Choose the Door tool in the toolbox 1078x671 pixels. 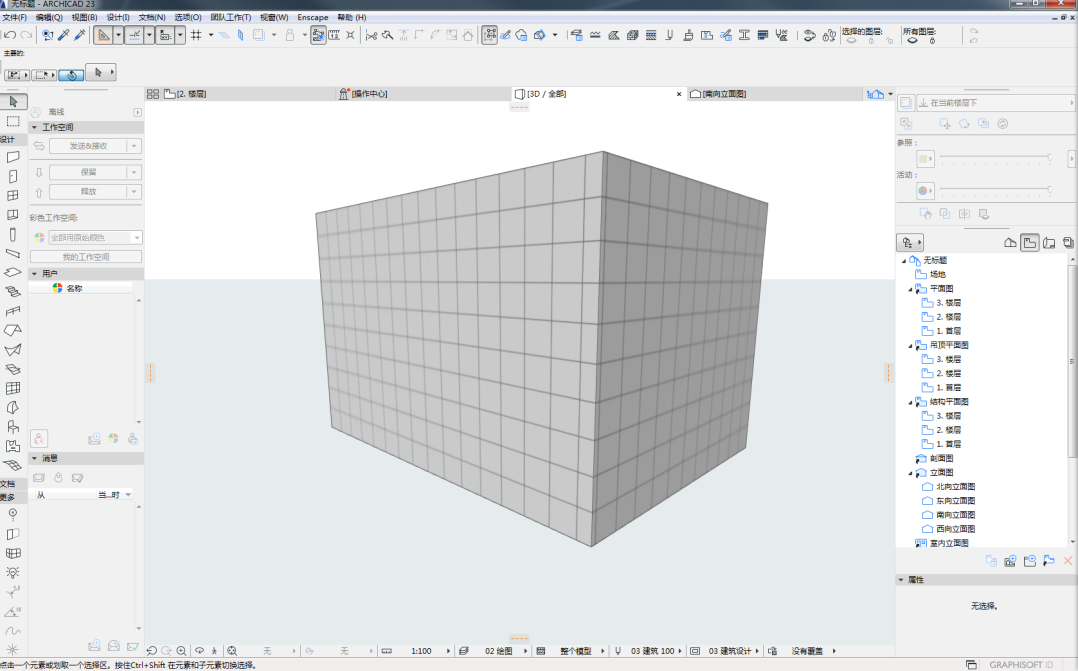pyautogui.click(x=13, y=177)
